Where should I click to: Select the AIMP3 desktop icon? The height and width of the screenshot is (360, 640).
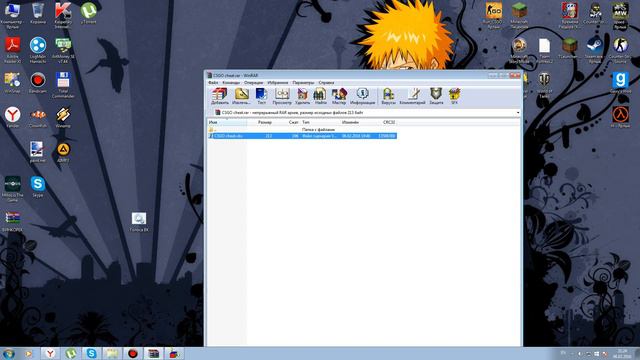click(x=63, y=152)
